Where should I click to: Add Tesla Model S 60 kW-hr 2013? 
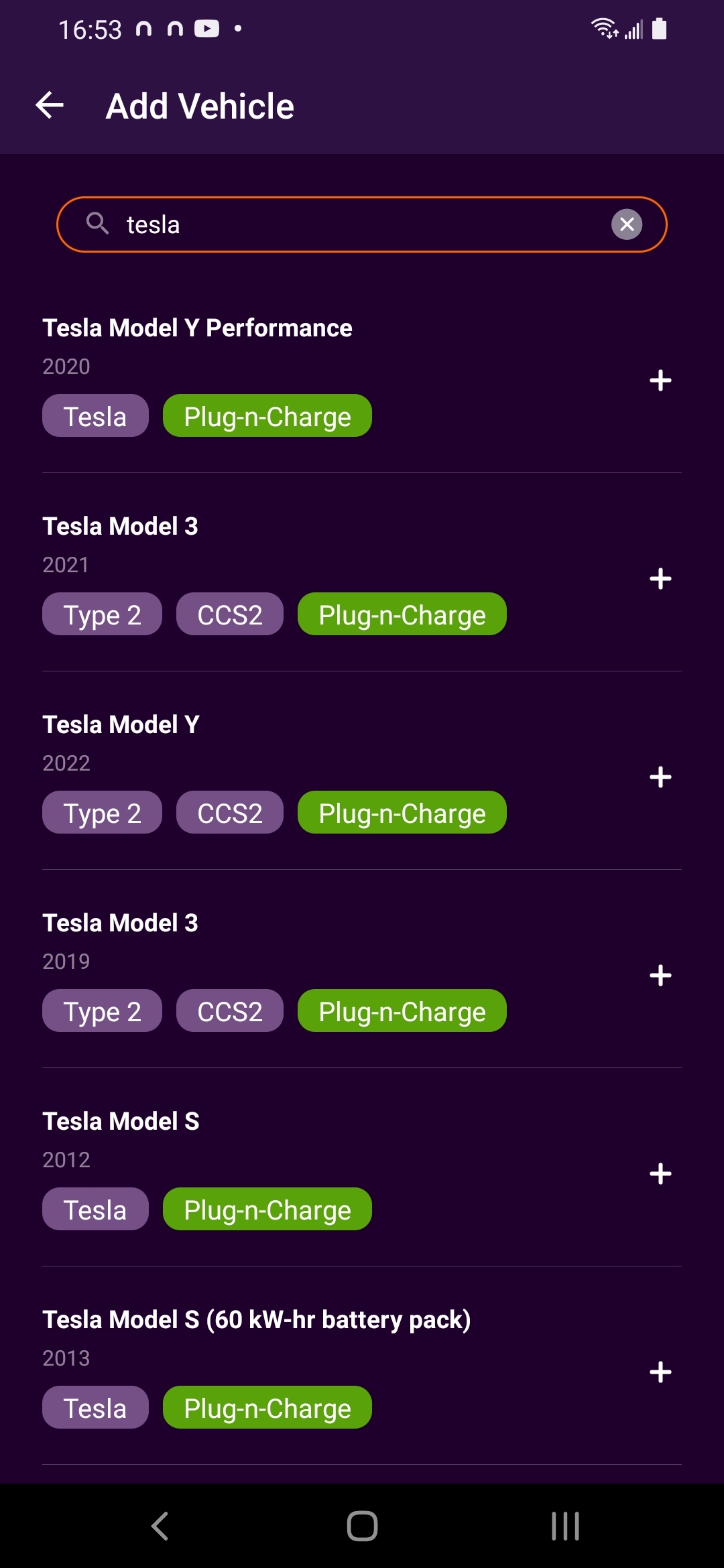[660, 1372]
